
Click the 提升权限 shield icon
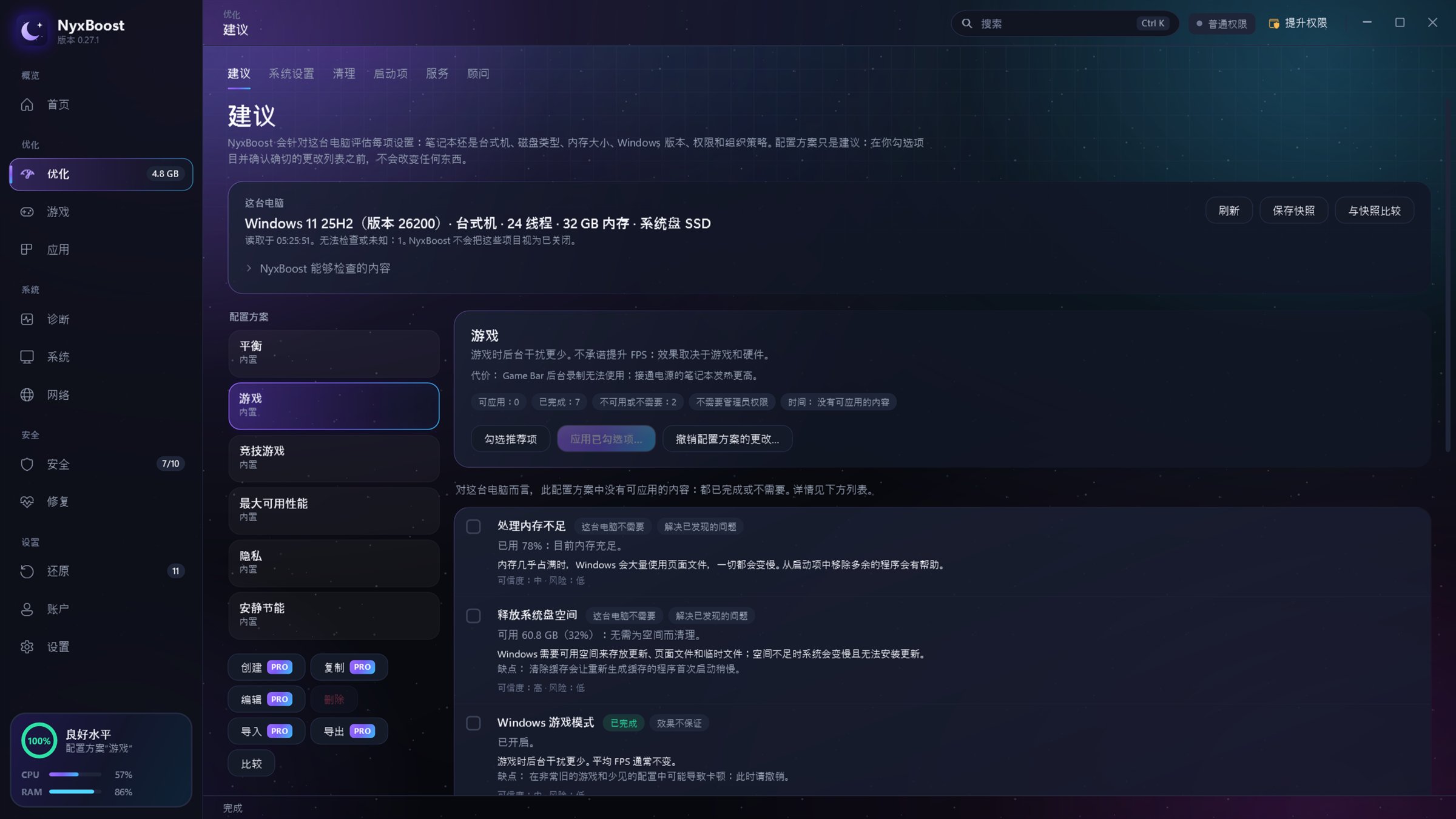point(1274,23)
